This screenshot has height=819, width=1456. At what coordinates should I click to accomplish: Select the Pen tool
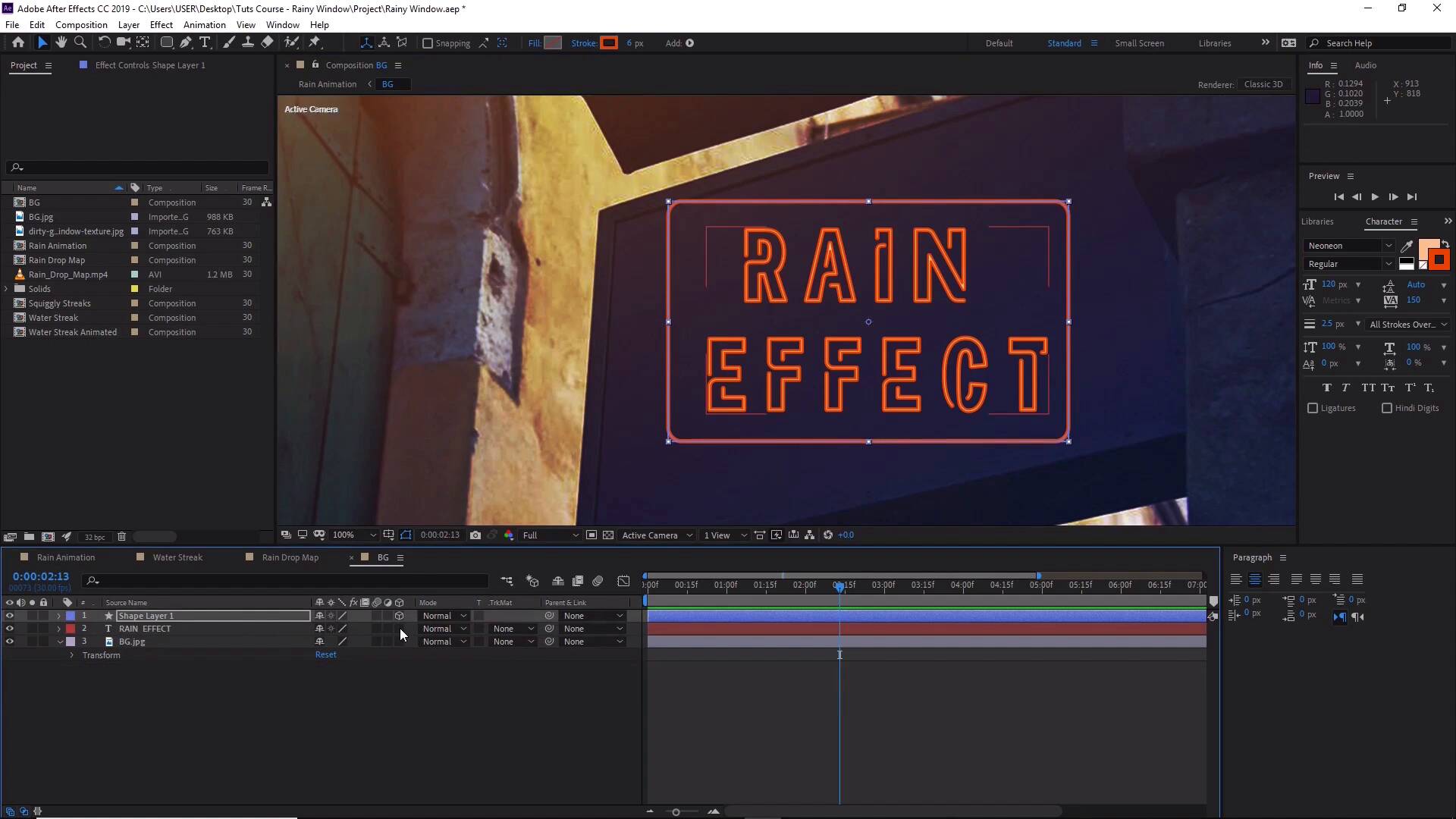point(186,42)
